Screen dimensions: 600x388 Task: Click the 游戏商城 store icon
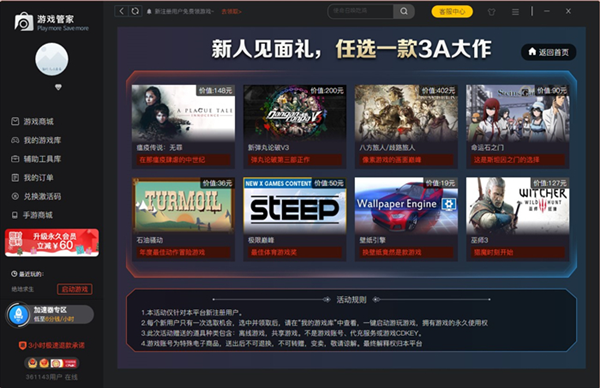click(15, 121)
